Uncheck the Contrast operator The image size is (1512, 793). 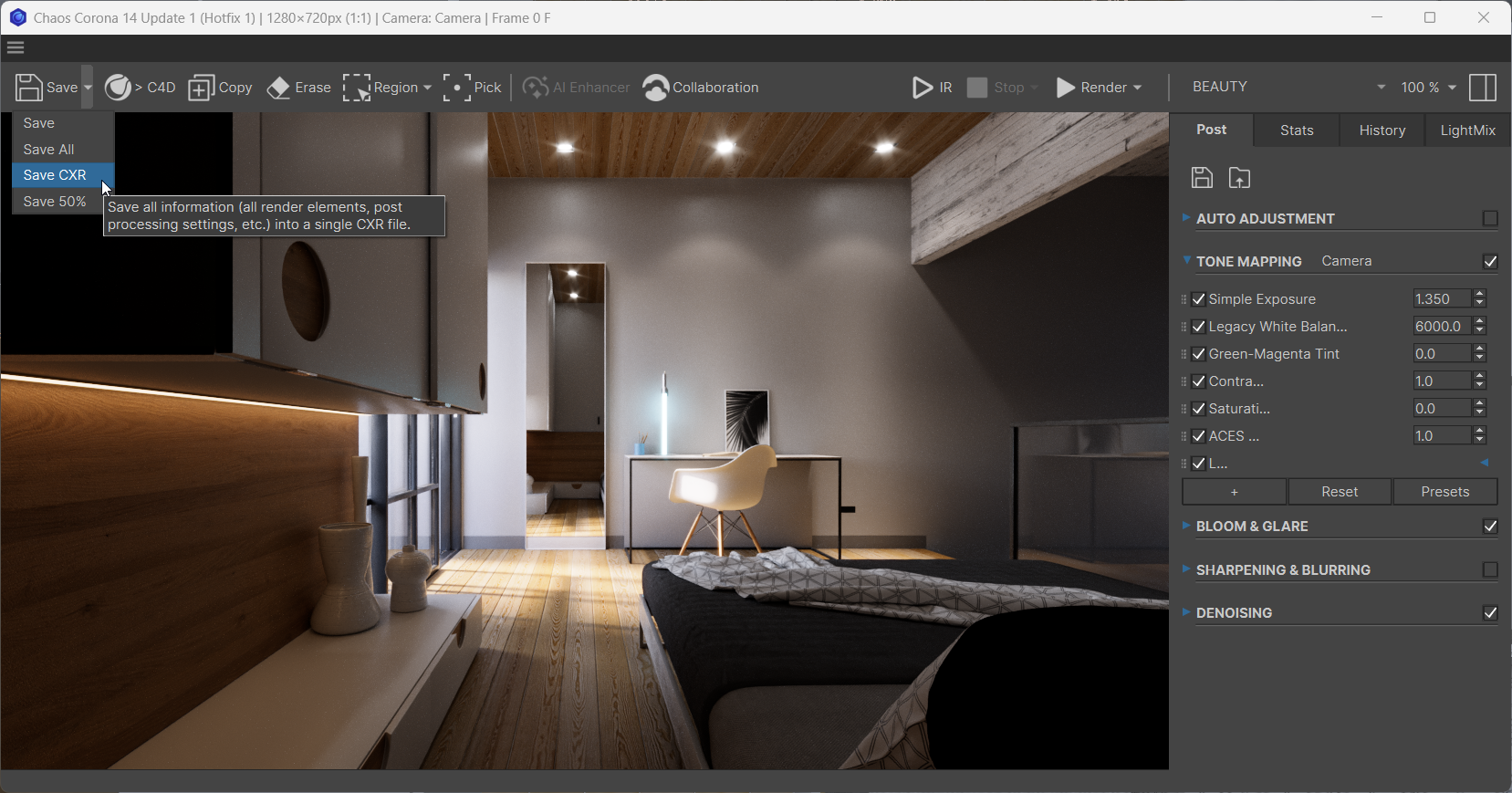click(x=1199, y=381)
